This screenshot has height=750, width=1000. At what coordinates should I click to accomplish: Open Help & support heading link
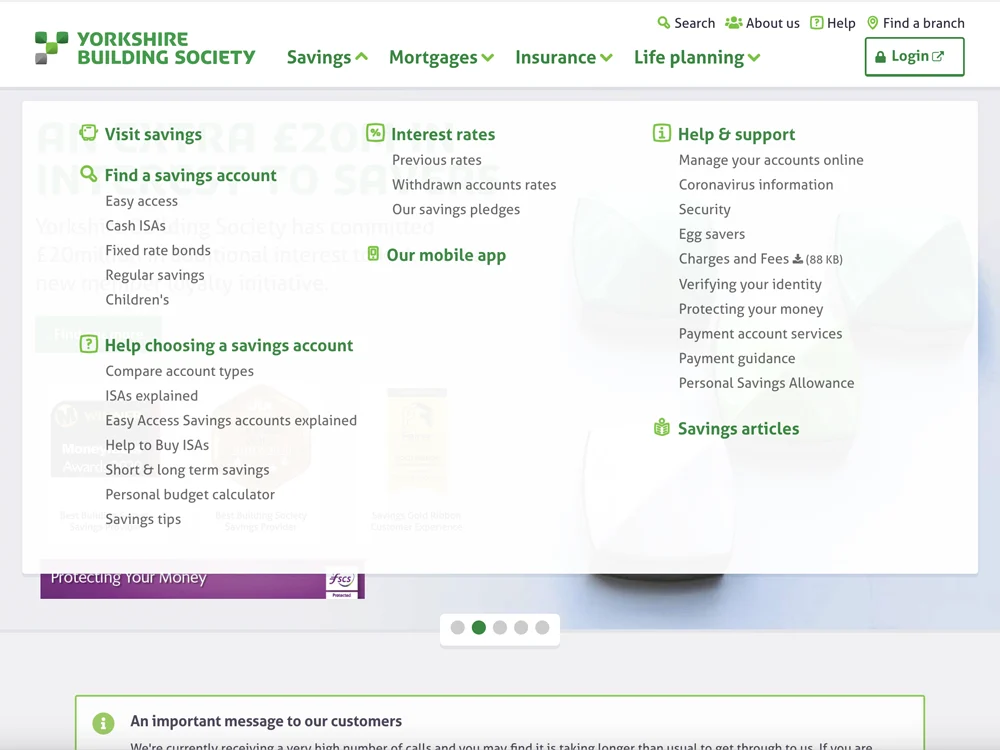click(x=737, y=135)
